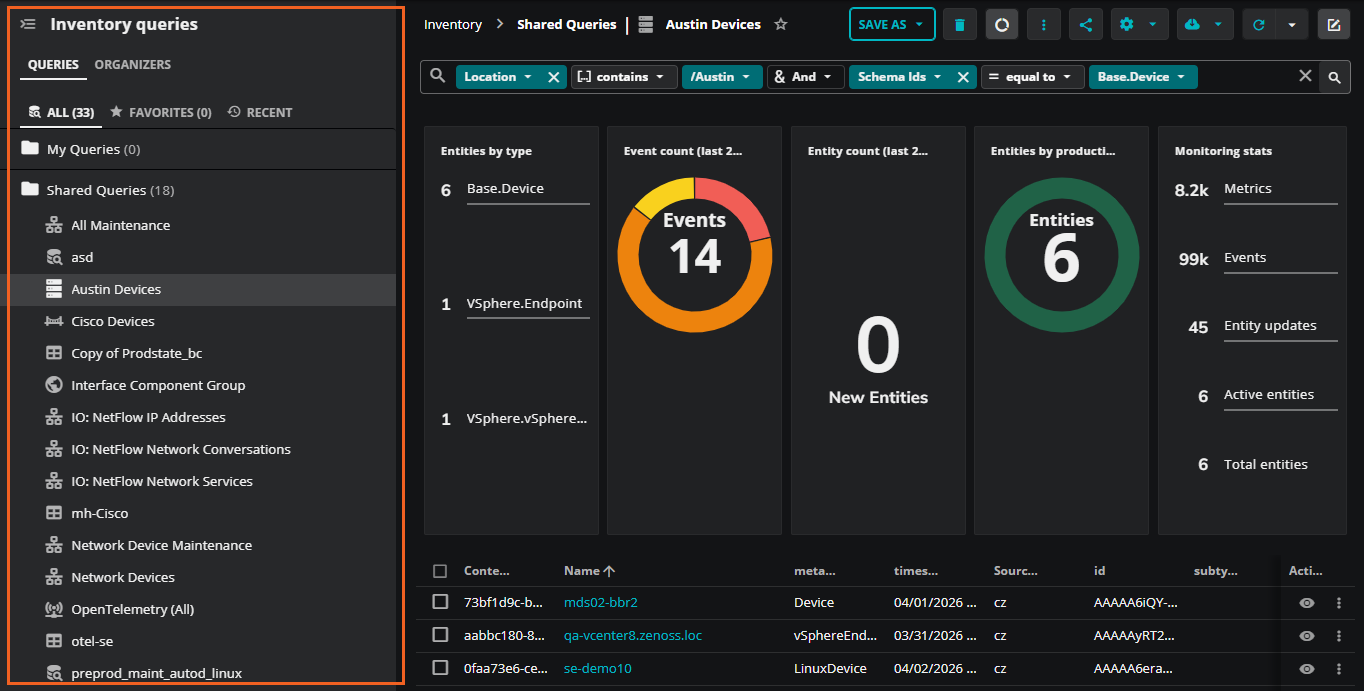Run the search with the magnifier button
The image size is (1364, 691).
[x=1334, y=77]
